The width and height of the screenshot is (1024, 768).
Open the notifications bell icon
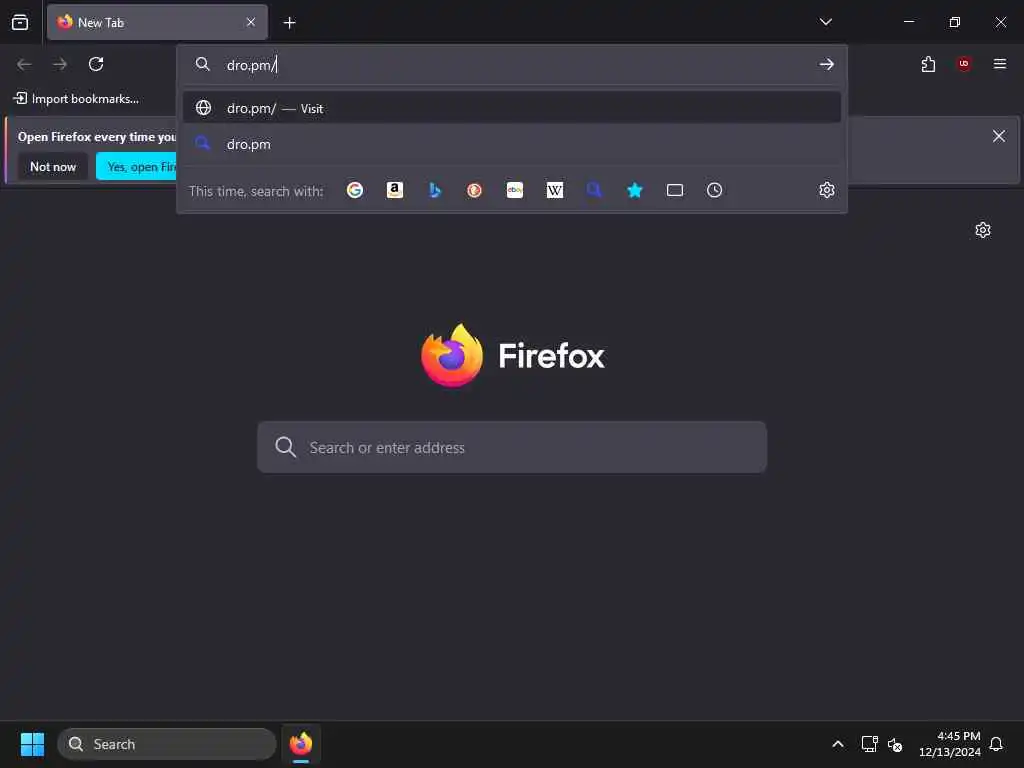tap(996, 744)
